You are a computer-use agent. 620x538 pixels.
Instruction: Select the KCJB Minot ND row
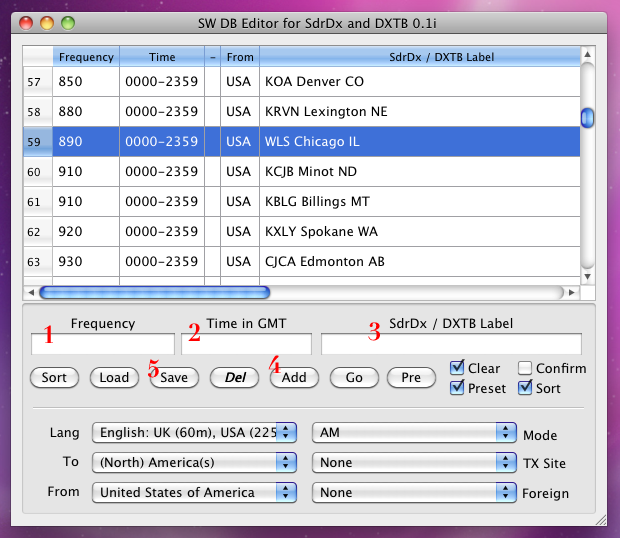(x=302, y=172)
